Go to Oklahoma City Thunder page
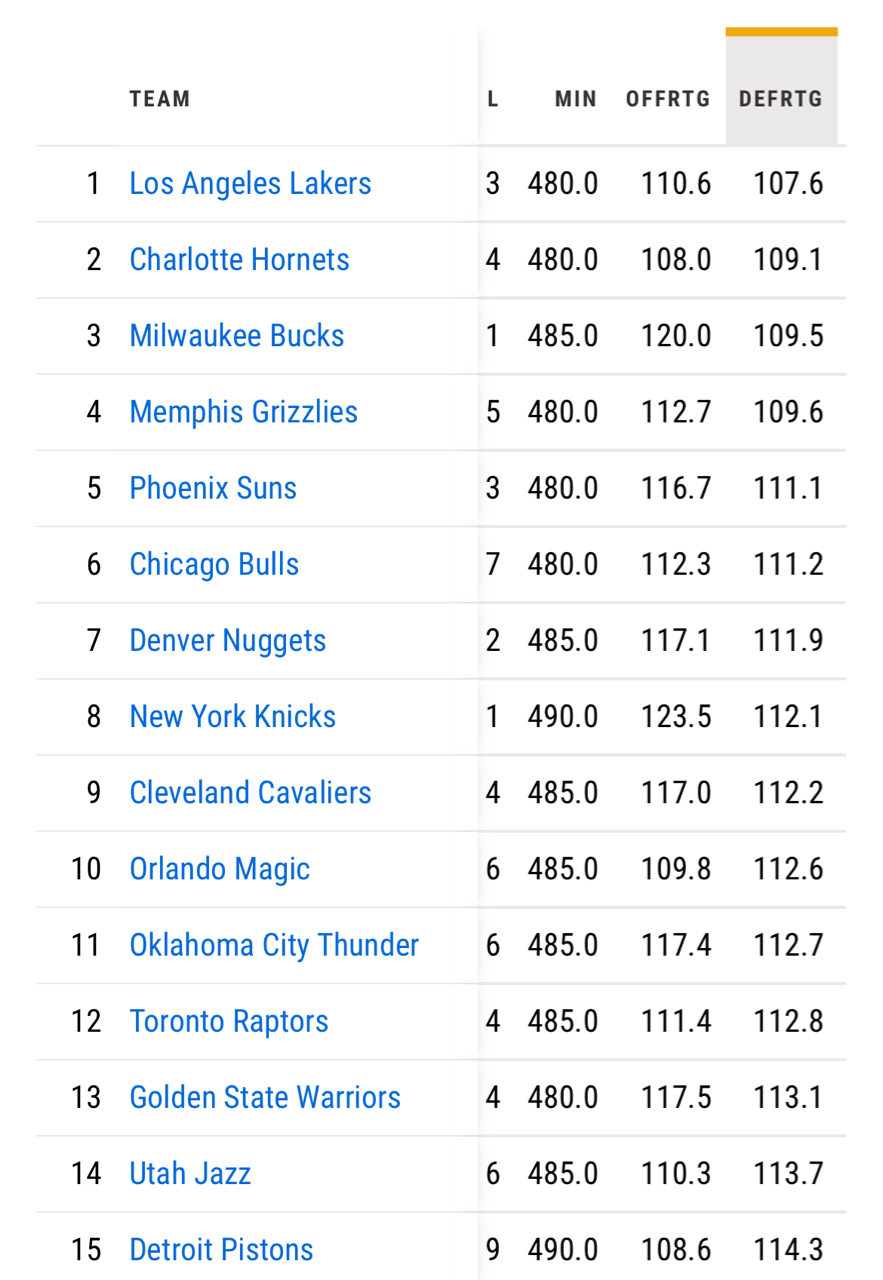This screenshot has width=883, height=1280. click(x=274, y=945)
